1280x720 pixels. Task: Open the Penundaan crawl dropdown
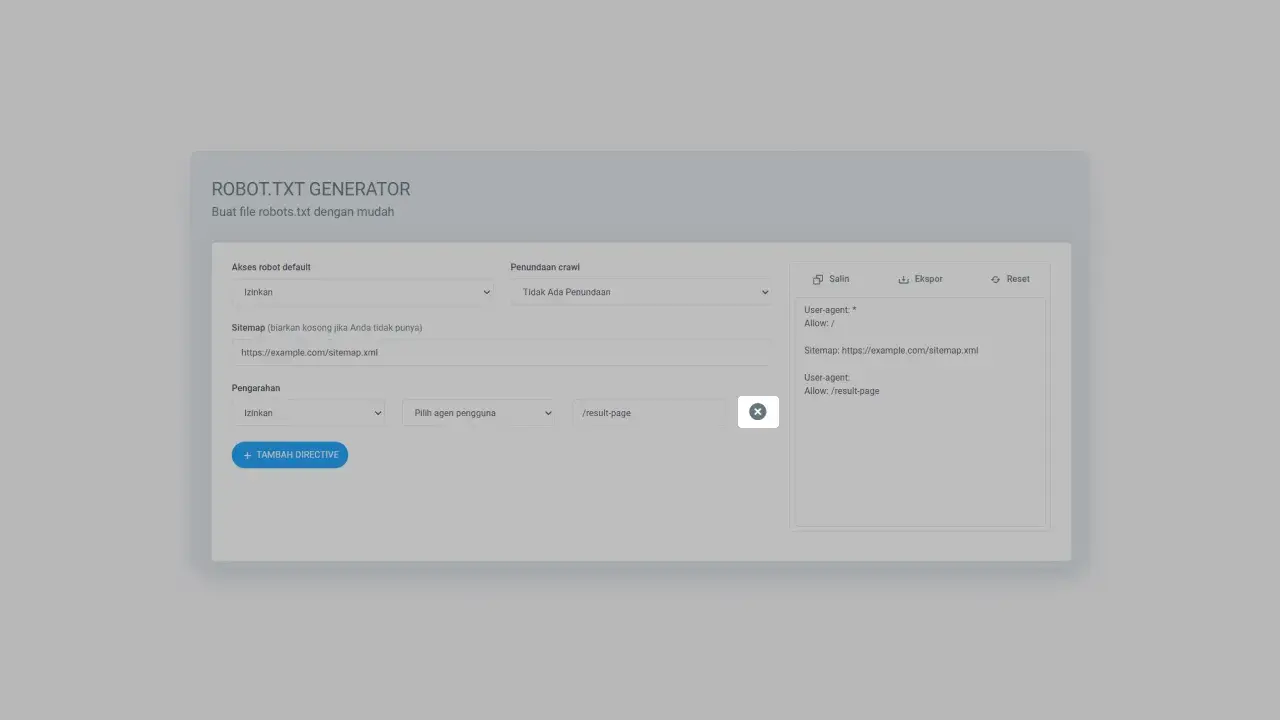coord(640,292)
